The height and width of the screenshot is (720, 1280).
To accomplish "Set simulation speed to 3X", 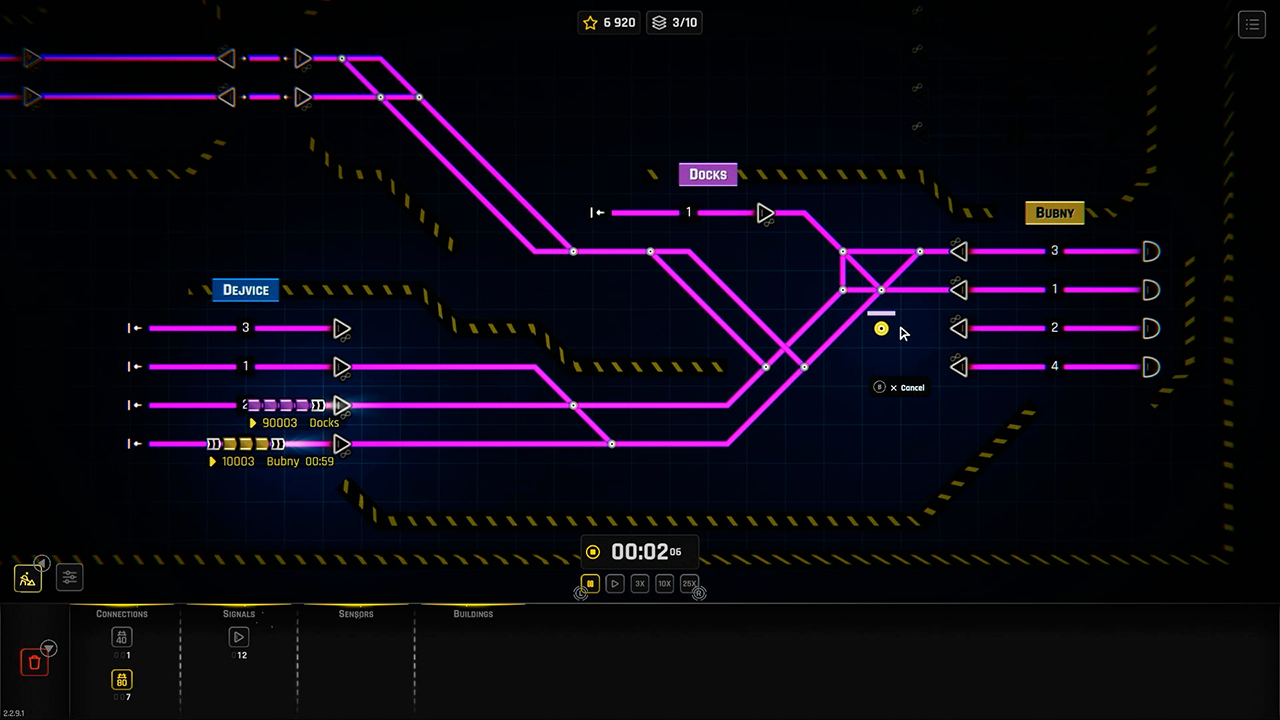I will pyautogui.click(x=640, y=583).
